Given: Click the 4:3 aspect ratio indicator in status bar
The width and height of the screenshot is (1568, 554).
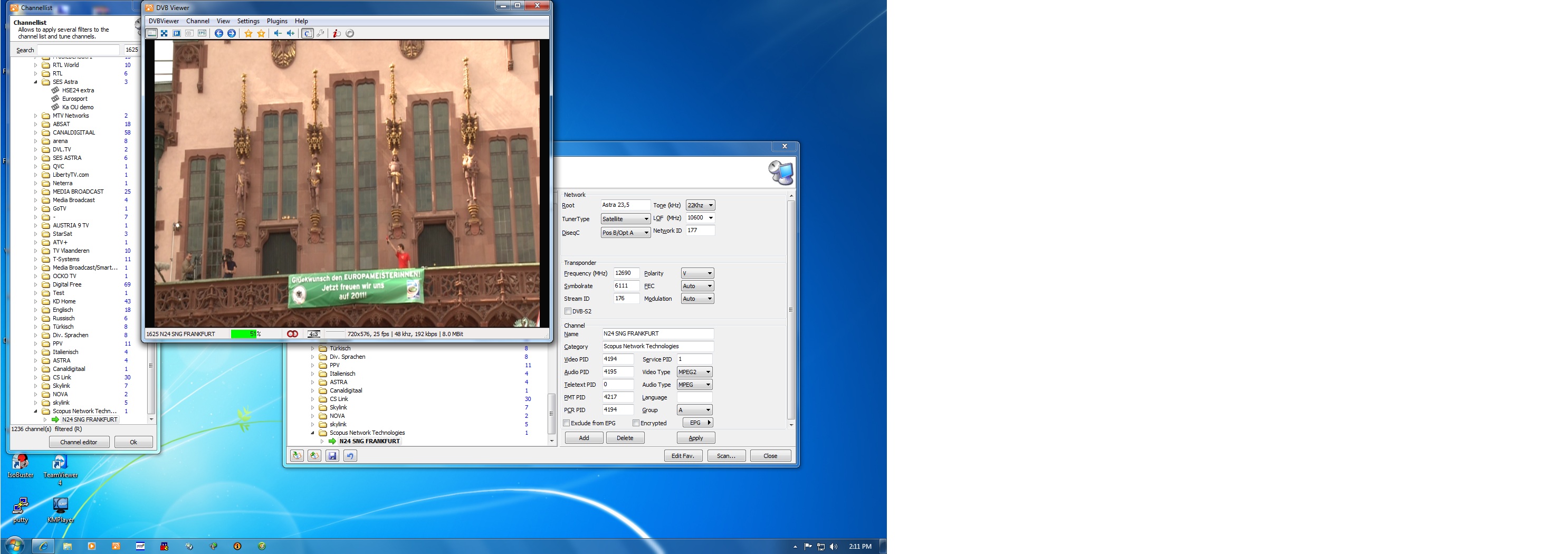Looking at the screenshot, I should [313, 334].
